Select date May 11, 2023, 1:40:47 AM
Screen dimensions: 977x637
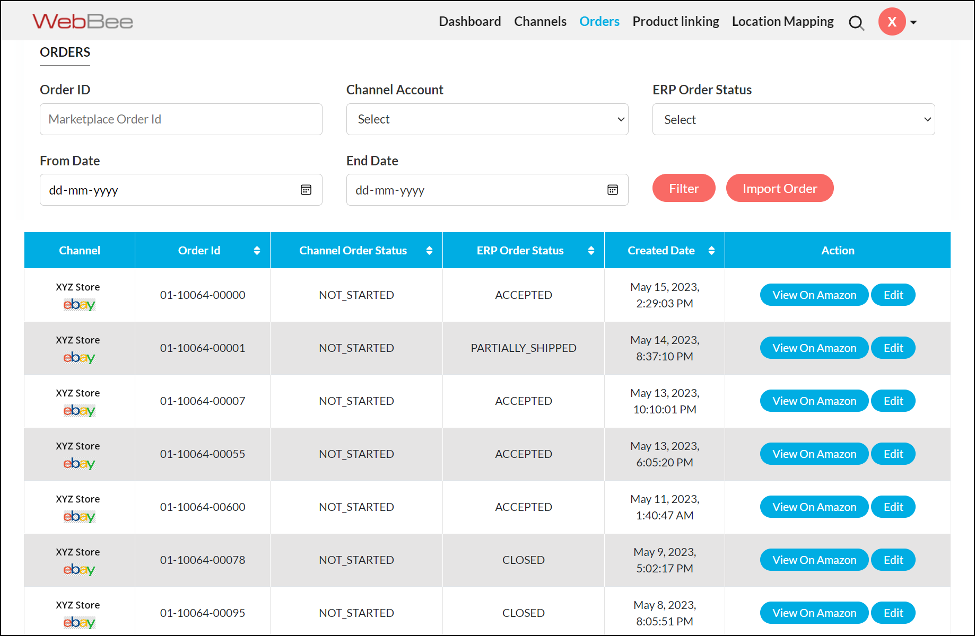click(664, 507)
